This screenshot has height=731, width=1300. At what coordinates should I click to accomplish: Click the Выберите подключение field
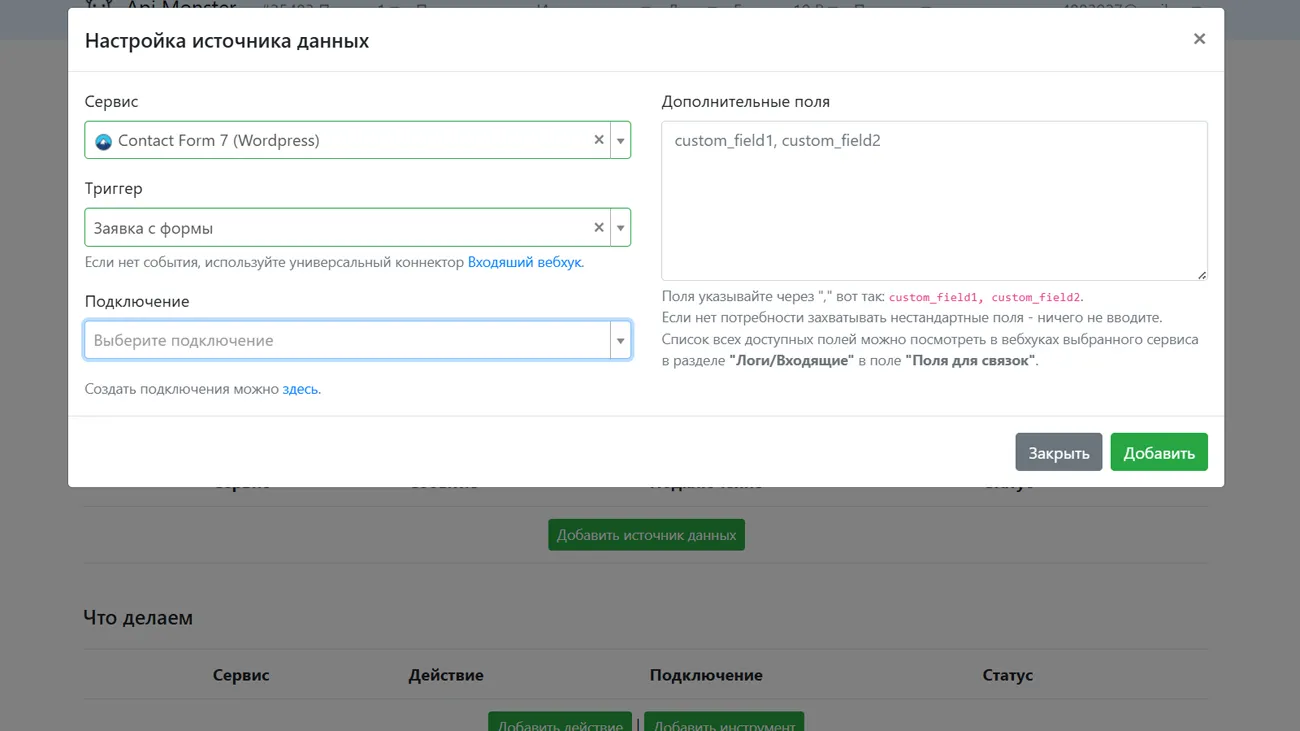click(346, 341)
